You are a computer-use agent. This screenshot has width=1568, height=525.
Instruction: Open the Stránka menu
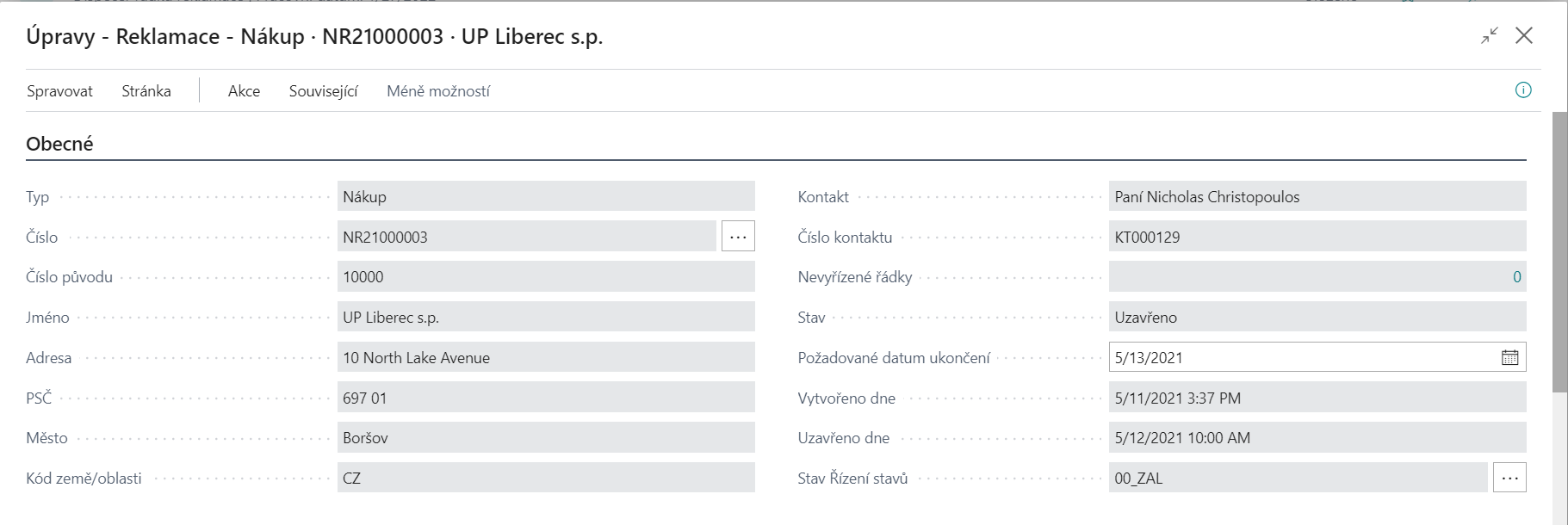146,91
